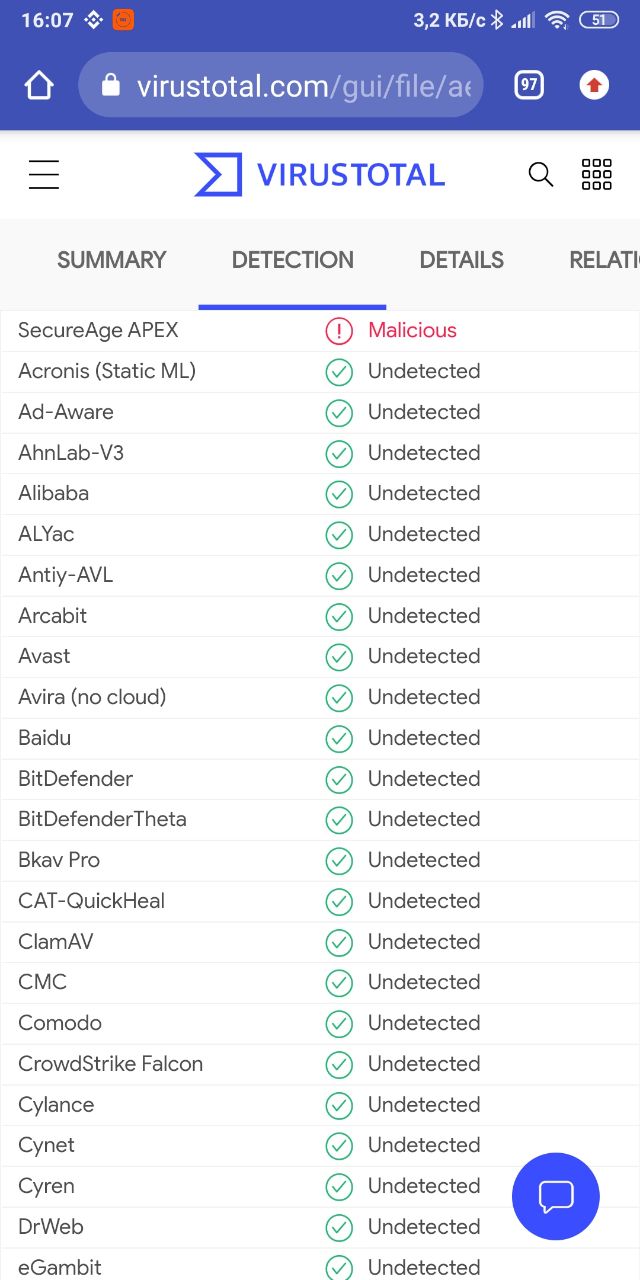This screenshot has height=1280, width=640.
Task: Open the blue chat bubble button
Action: (x=556, y=1196)
